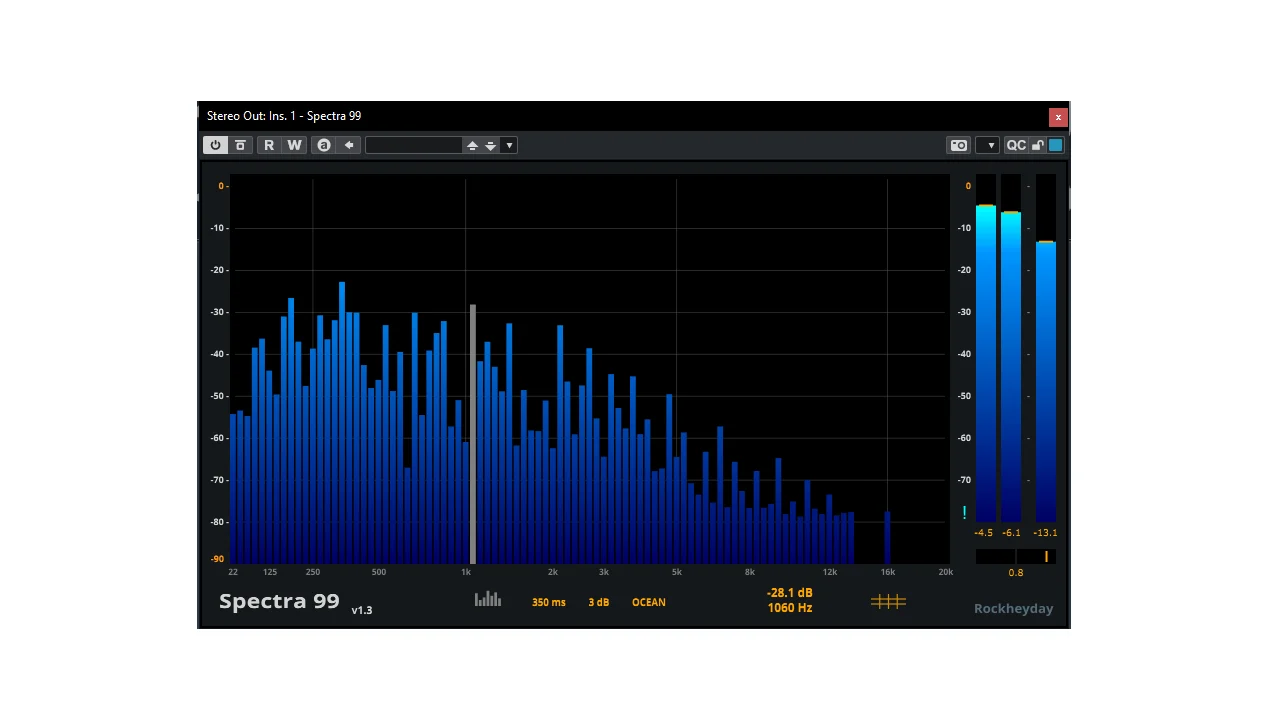Click the 20k frequency axis label
The height and width of the screenshot is (720, 1280).
click(945, 572)
